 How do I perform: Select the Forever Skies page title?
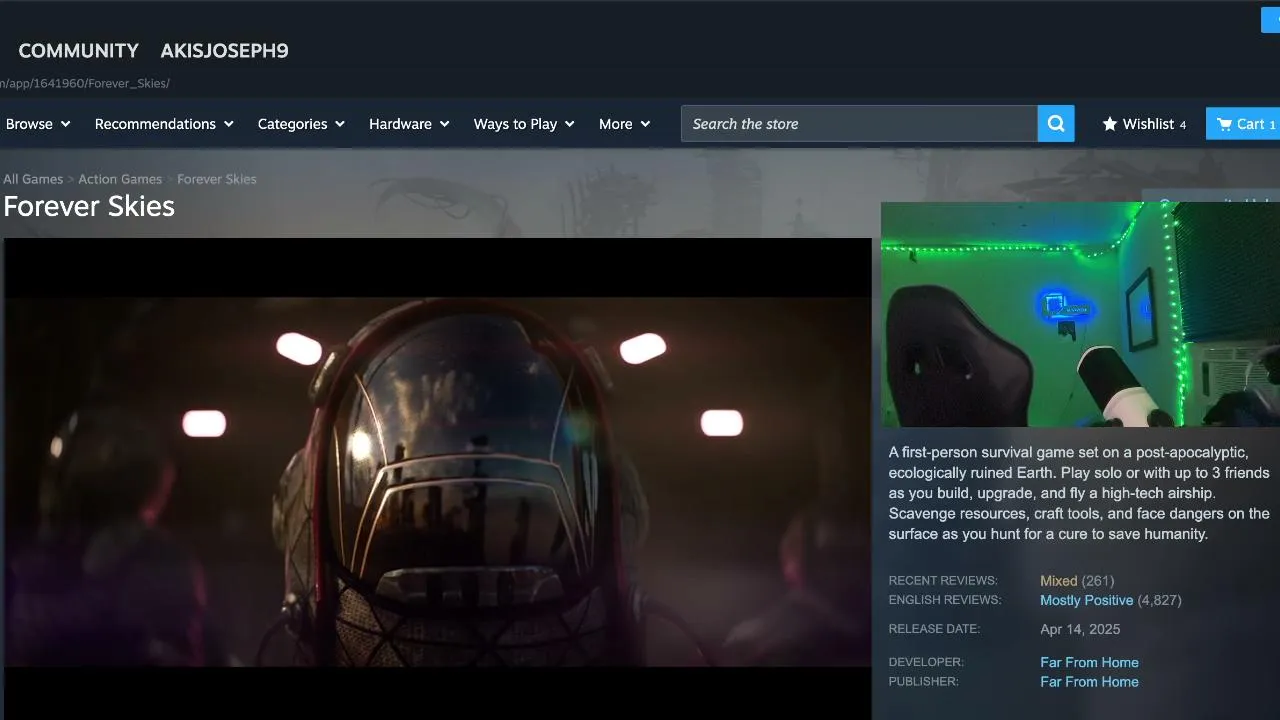(x=89, y=206)
